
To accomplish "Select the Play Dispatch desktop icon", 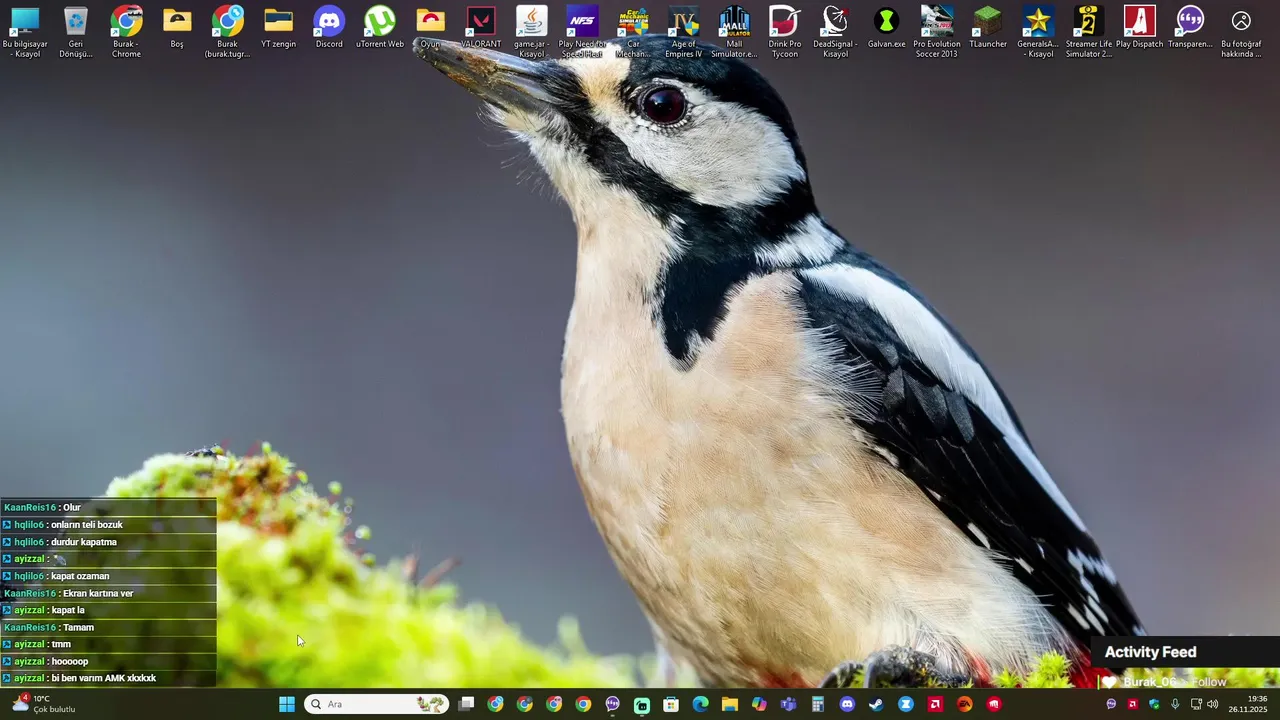I will 1140,28.
